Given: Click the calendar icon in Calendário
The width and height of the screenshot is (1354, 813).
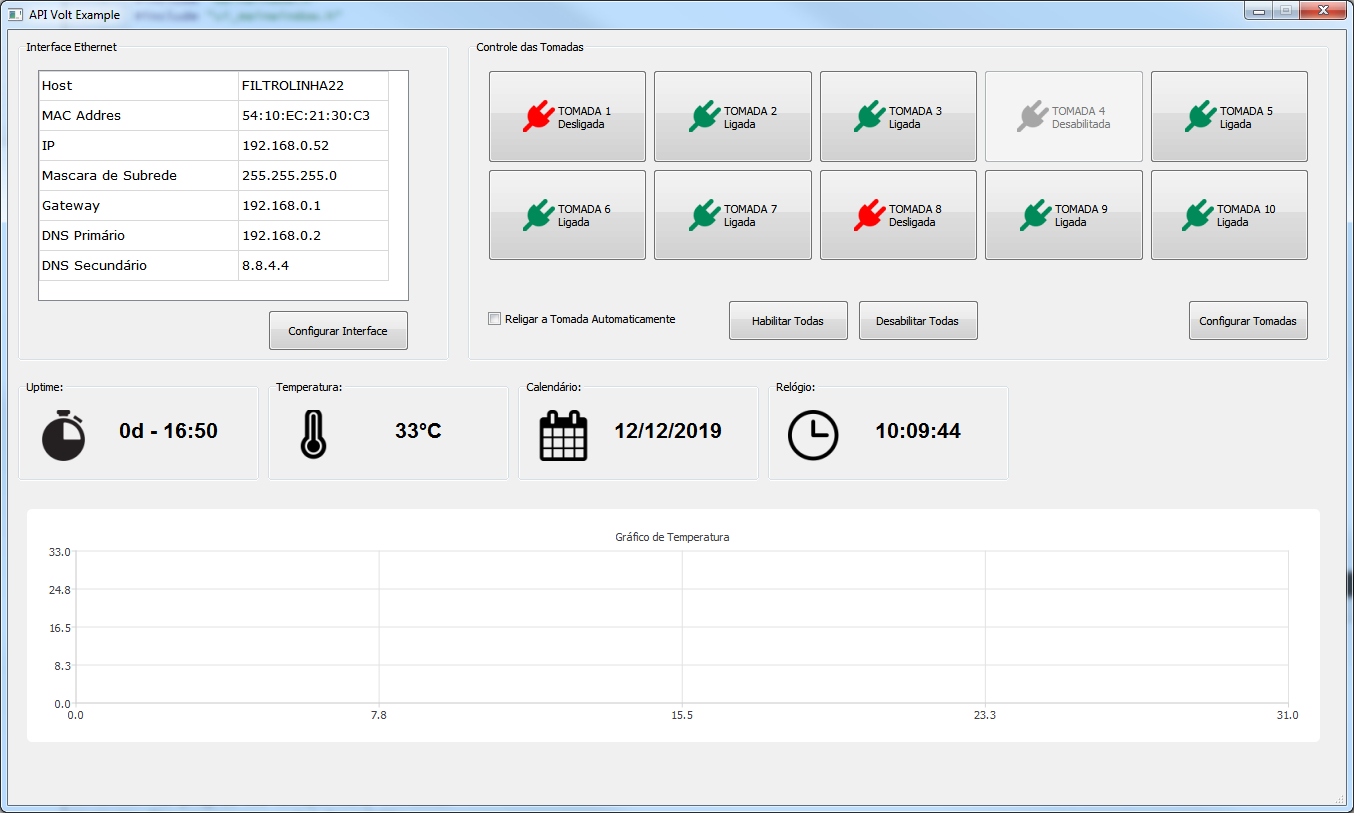Looking at the screenshot, I should [x=564, y=435].
